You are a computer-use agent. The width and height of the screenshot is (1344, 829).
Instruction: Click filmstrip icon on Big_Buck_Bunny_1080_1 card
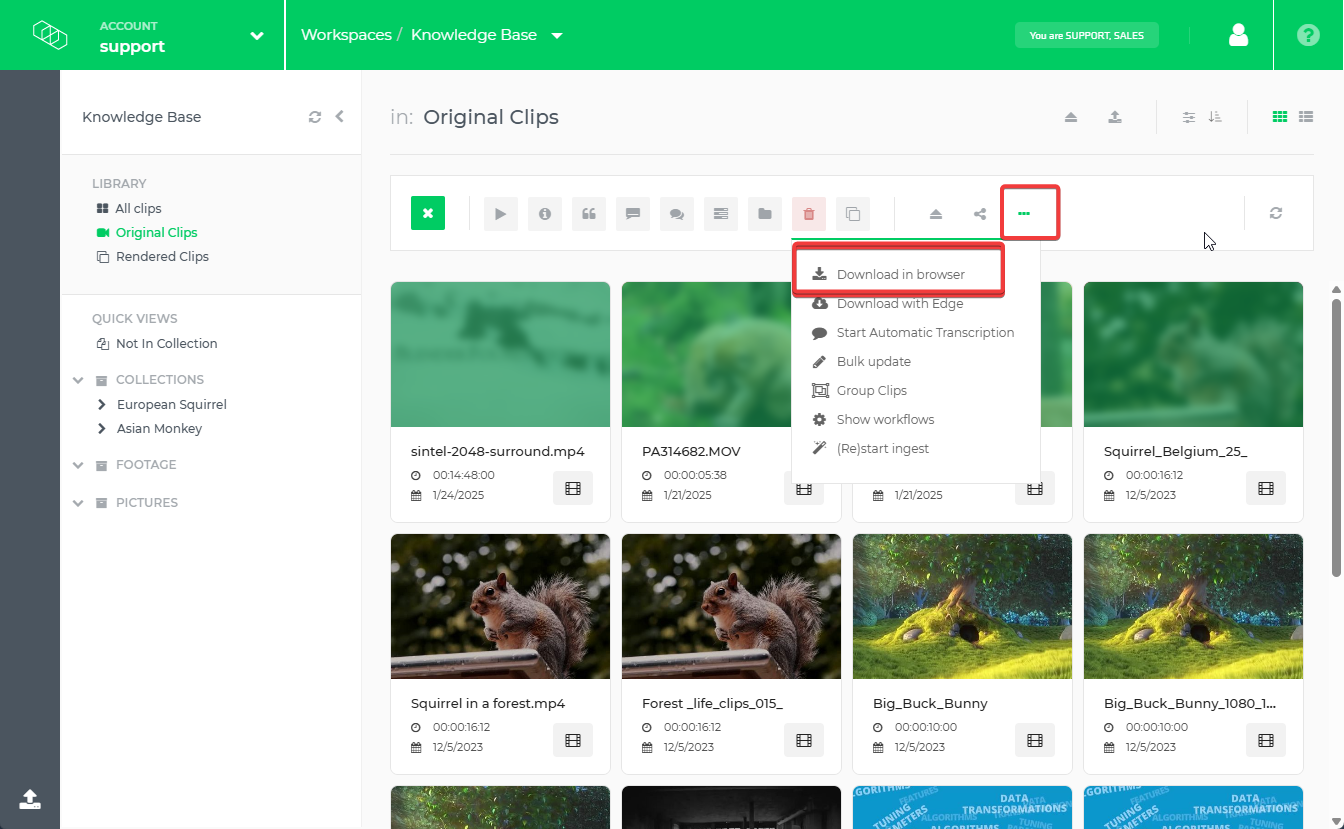tap(1266, 740)
